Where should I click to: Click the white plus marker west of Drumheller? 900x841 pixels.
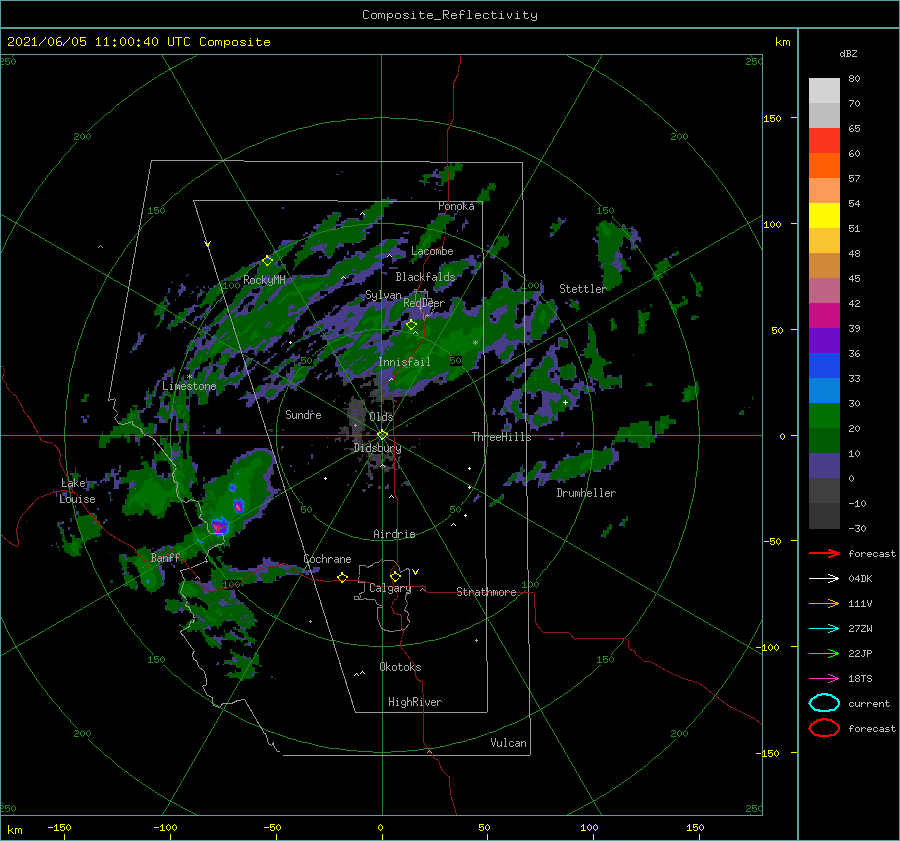click(x=565, y=402)
